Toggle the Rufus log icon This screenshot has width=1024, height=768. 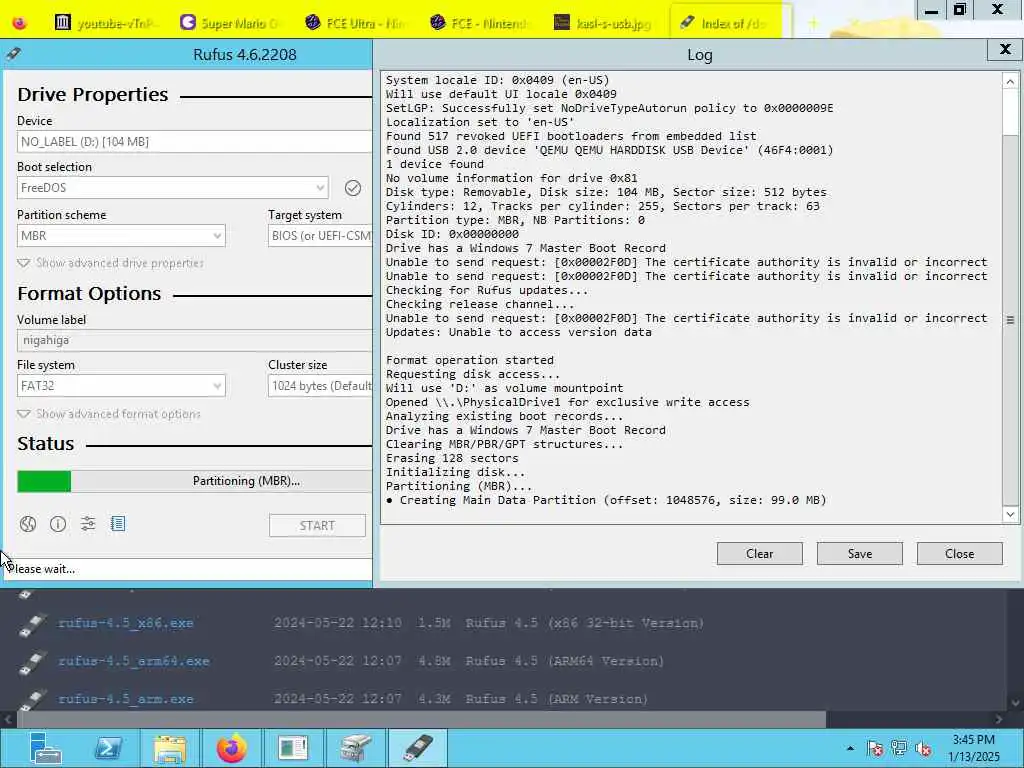[x=118, y=524]
